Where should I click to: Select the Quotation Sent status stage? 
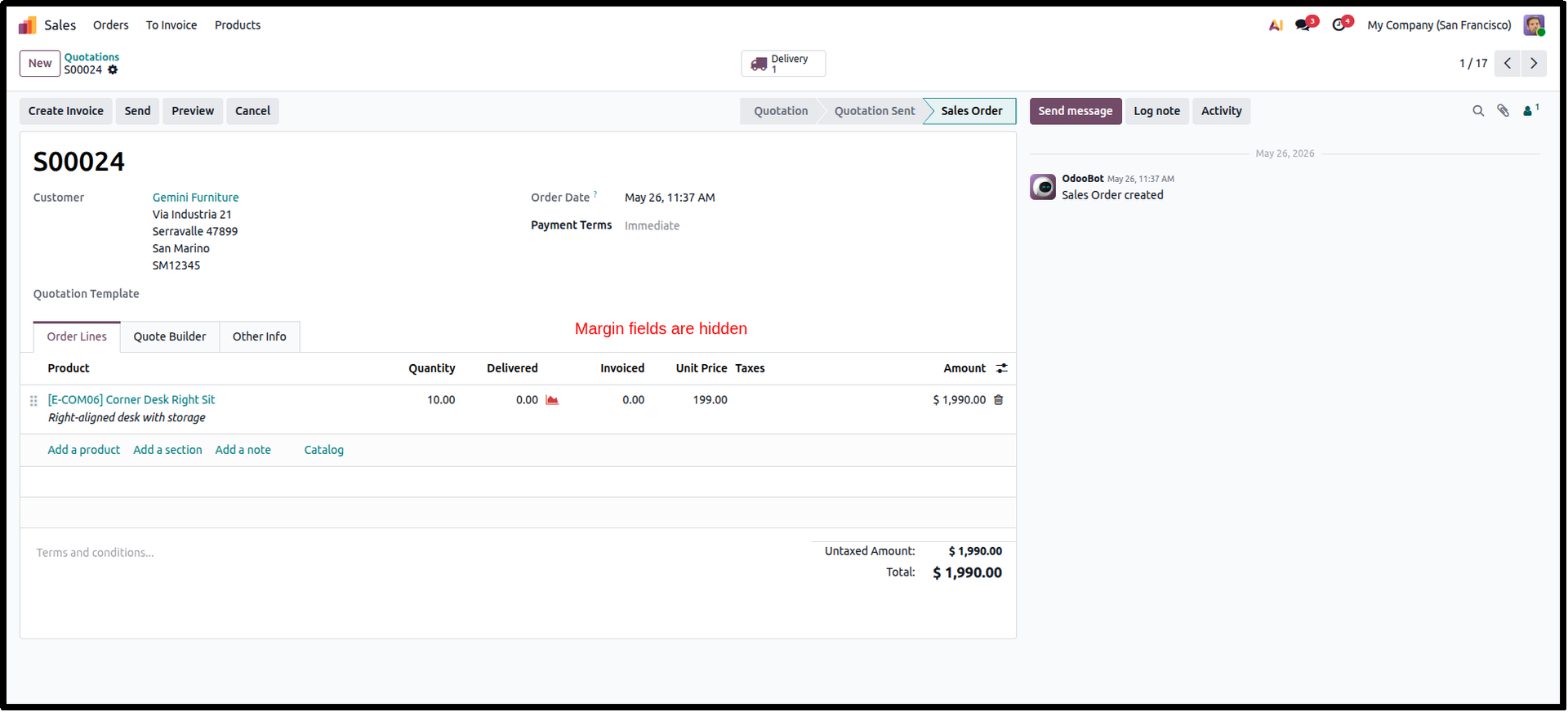(875, 111)
